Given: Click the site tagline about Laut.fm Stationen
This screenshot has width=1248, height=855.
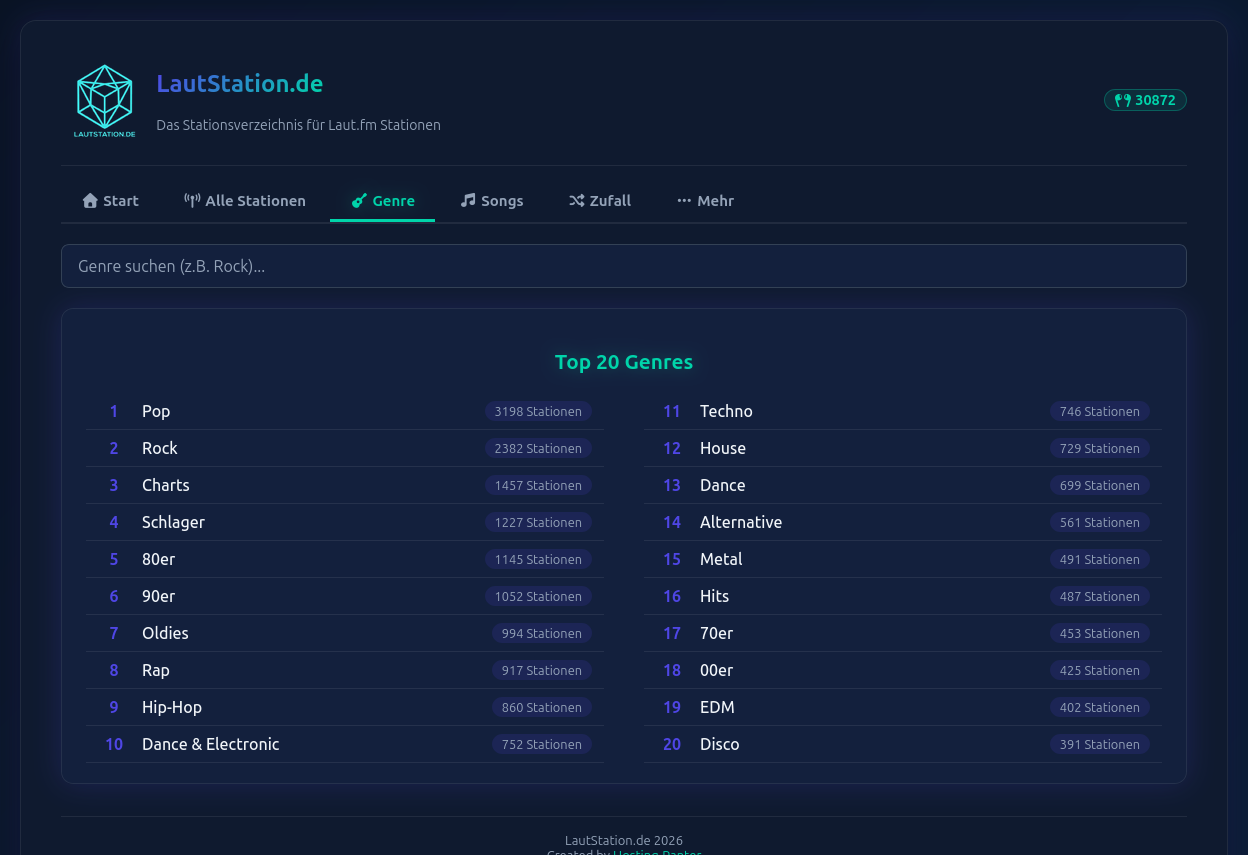Looking at the screenshot, I should click(298, 125).
